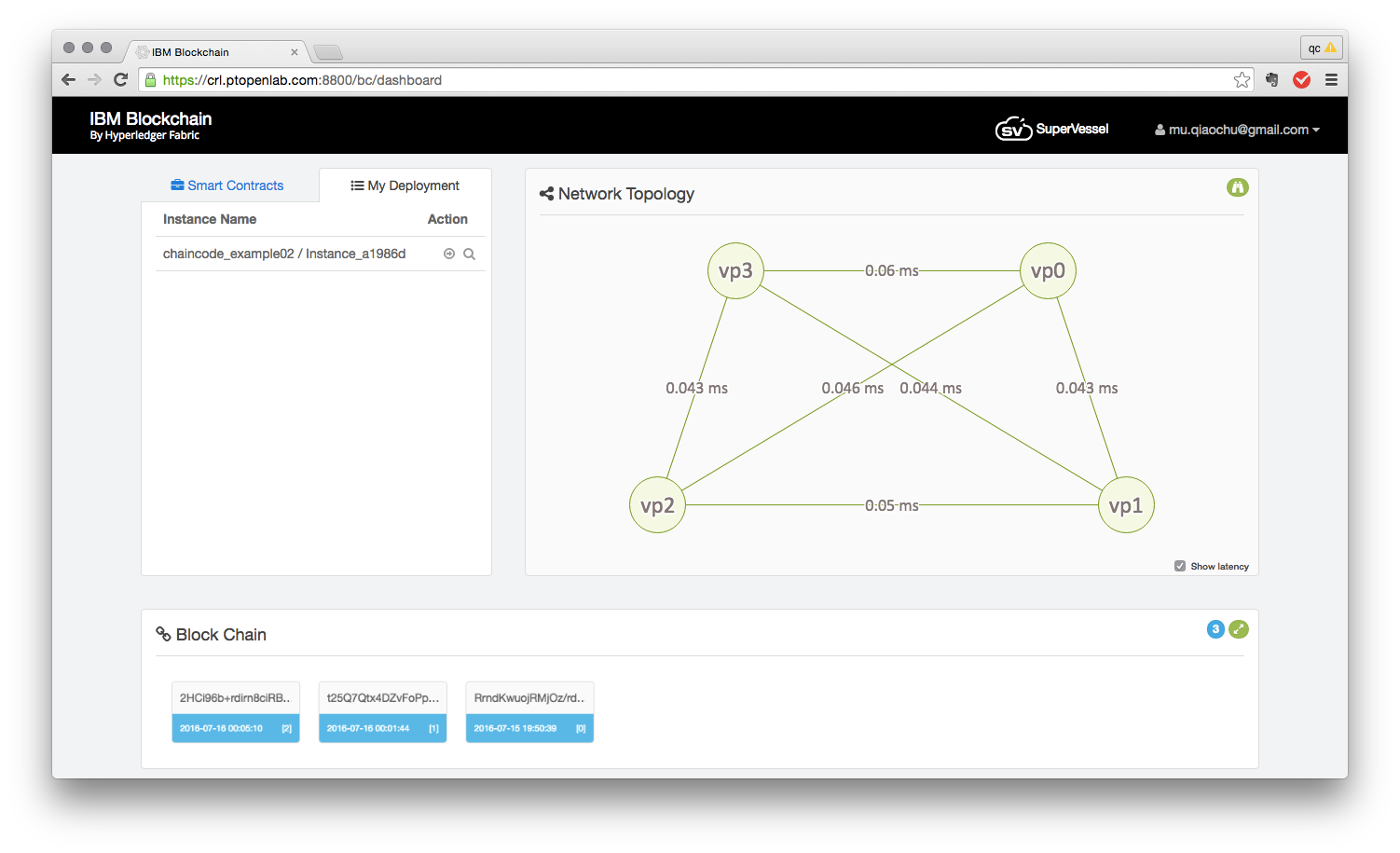The width and height of the screenshot is (1400, 853).
Task: Click the red checkmark extension icon
Action: 1302,80
